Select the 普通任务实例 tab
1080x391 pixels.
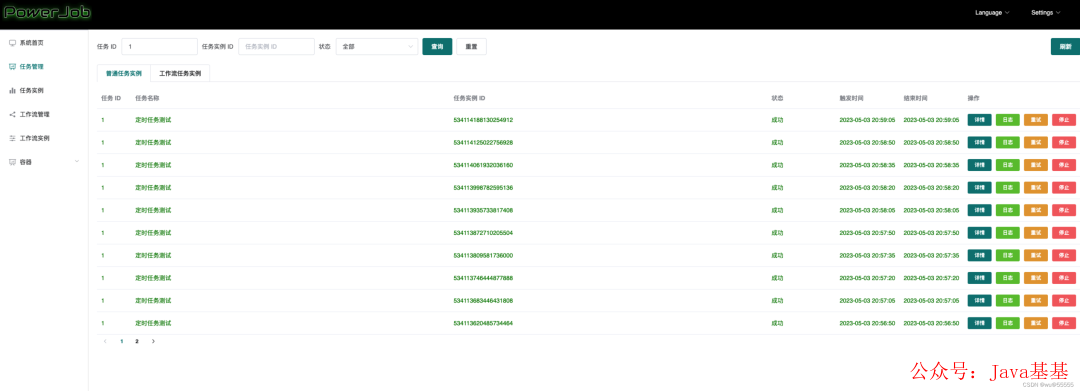(x=124, y=73)
